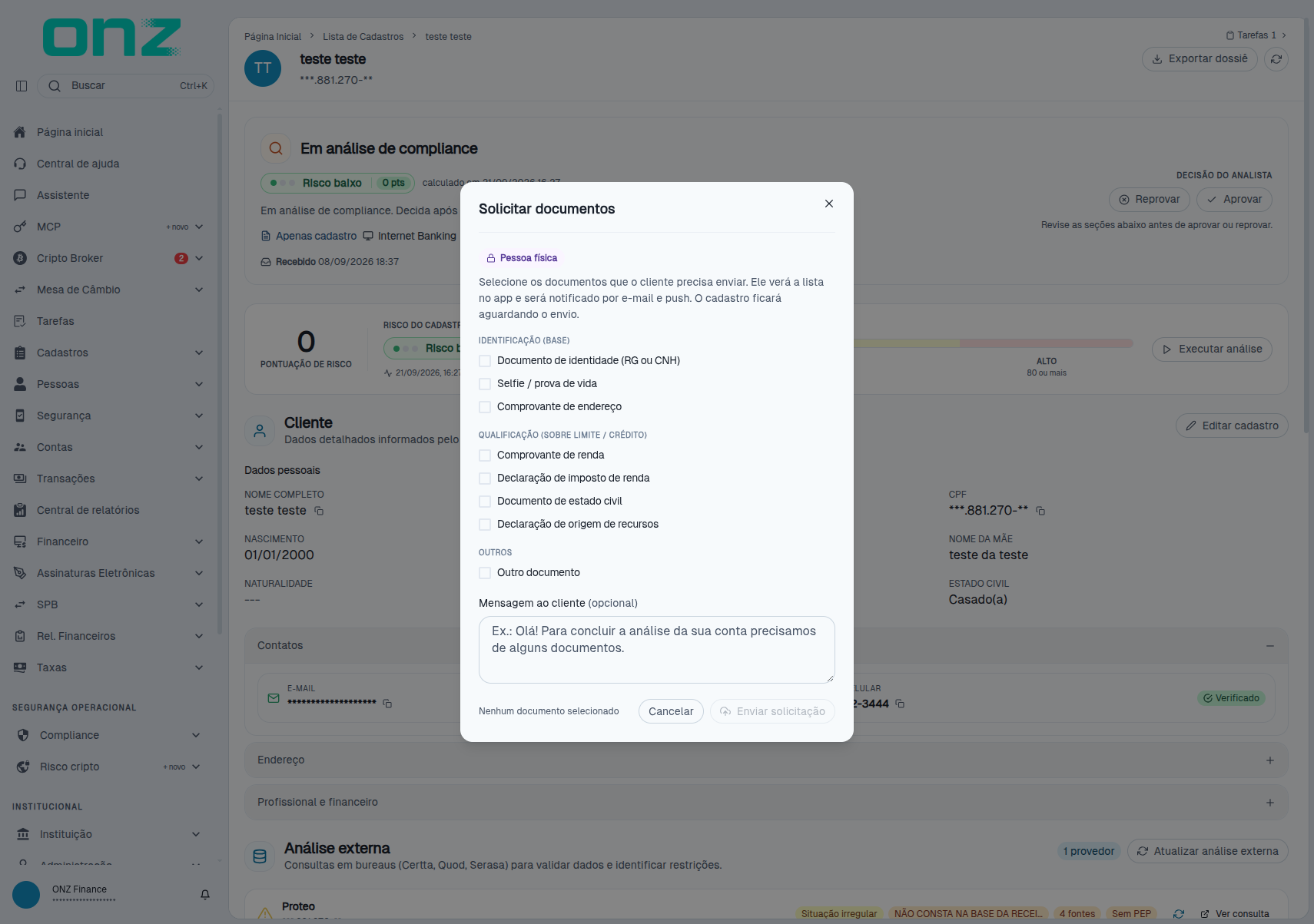
Task: Select the Outro documento checkbox
Action: [x=485, y=573]
